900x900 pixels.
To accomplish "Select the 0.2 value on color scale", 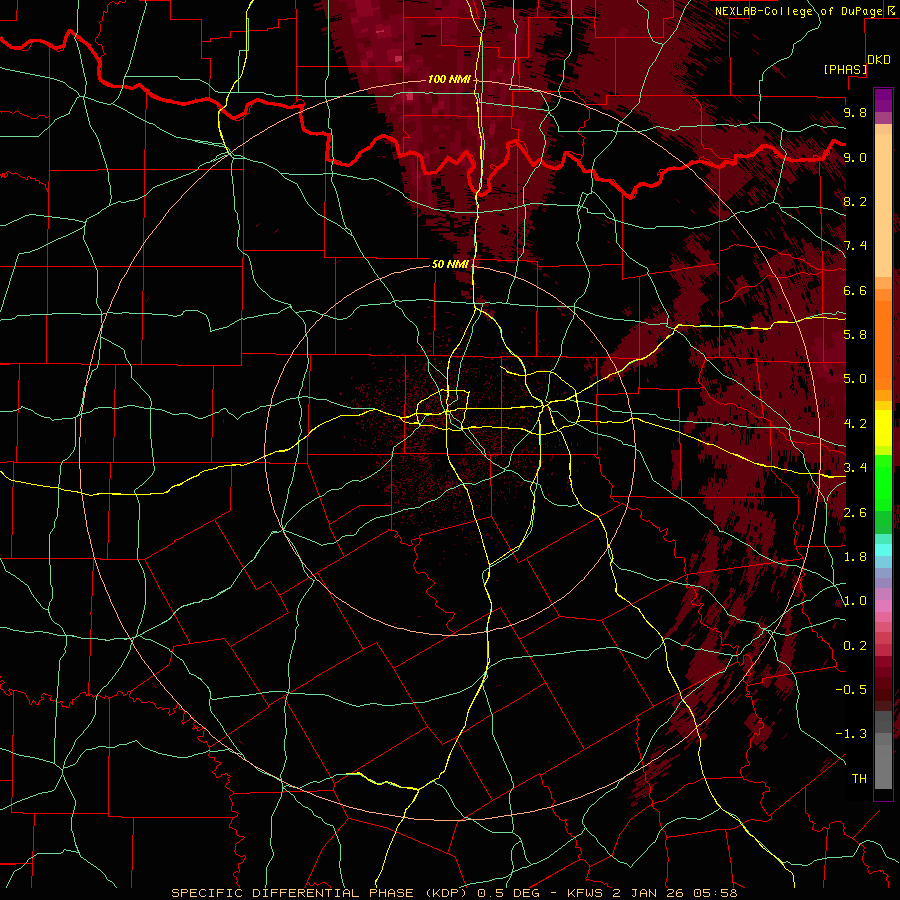I will (855, 646).
